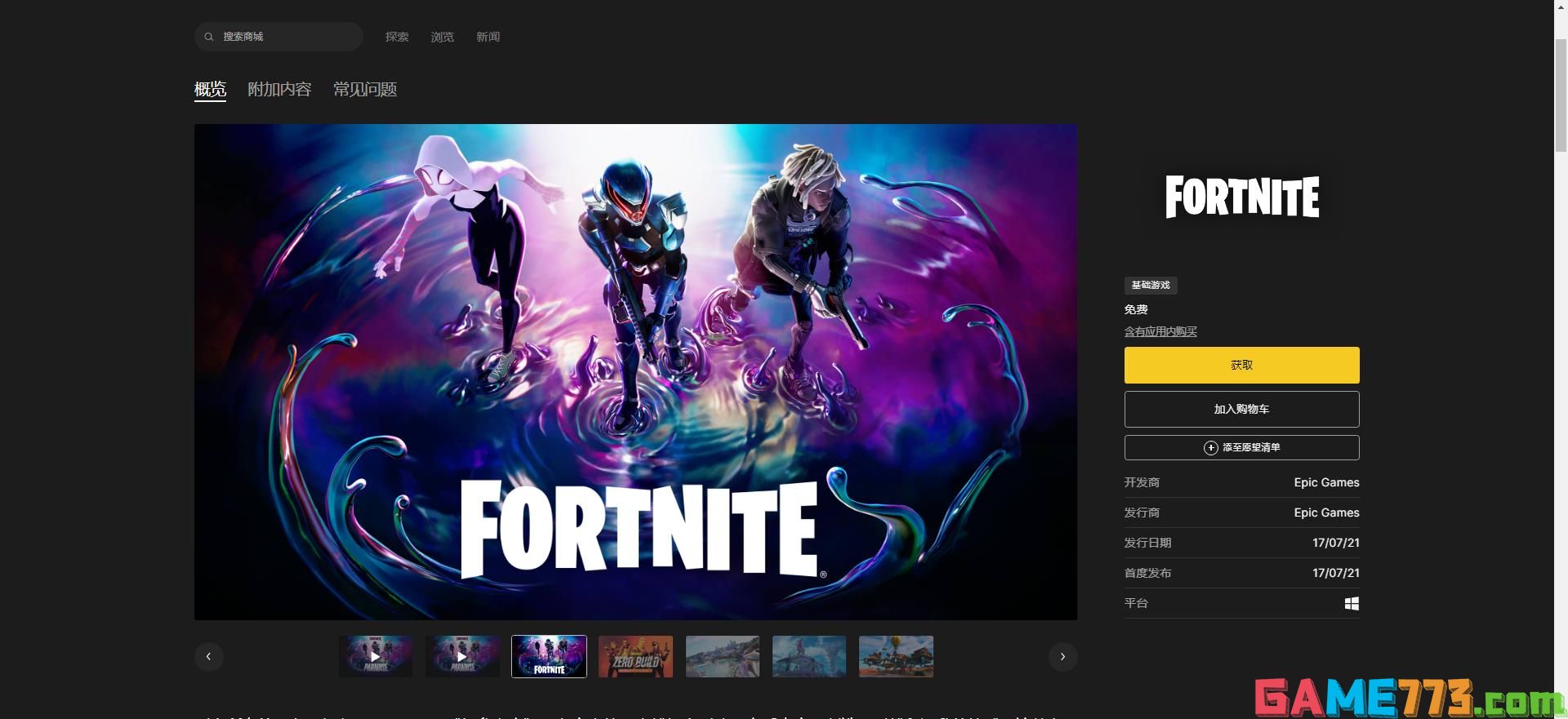Click the 免费 price text
The height and width of the screenshot is (719, 1568).
click(1136, 309)
